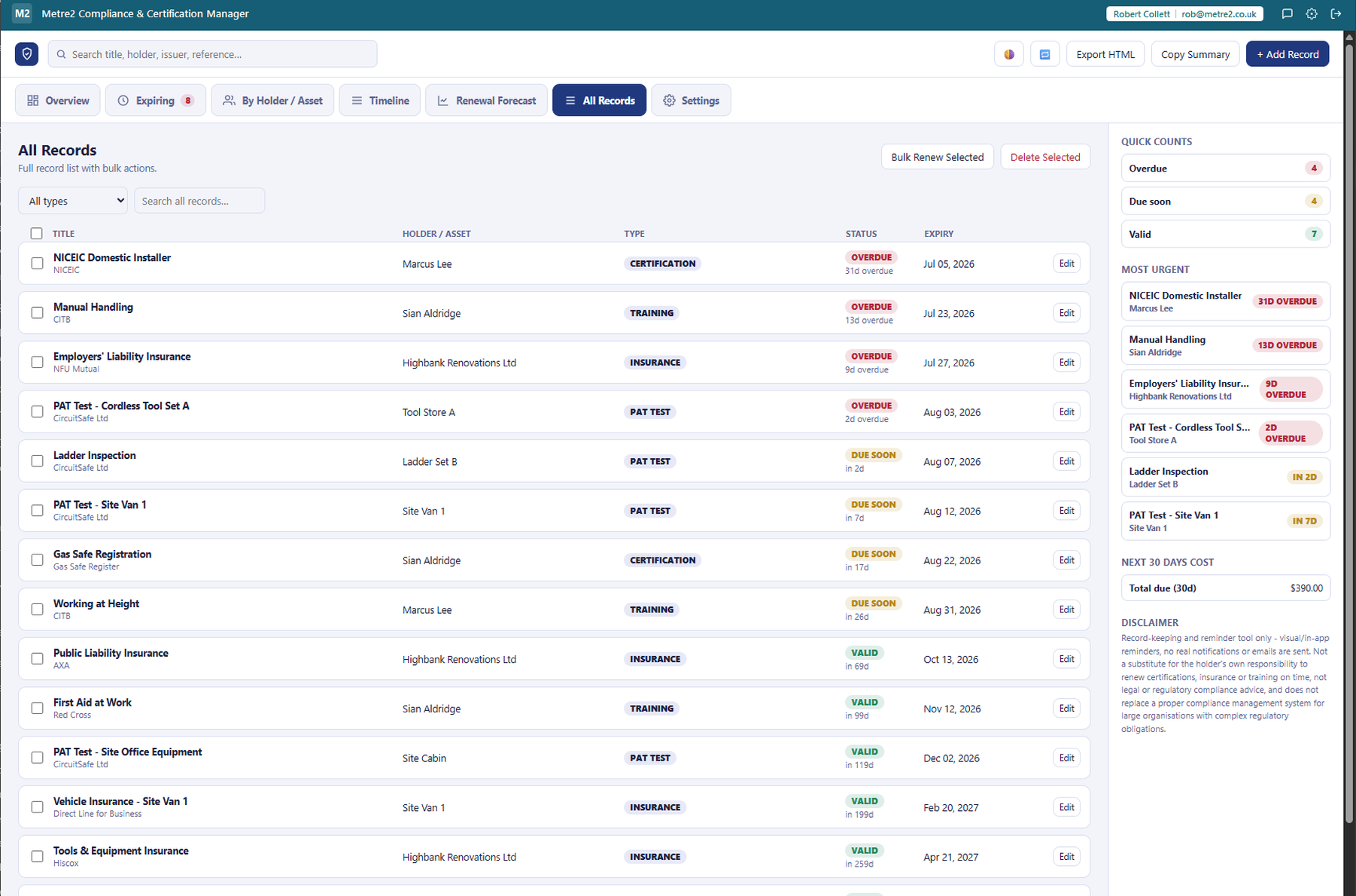Click the 'Aug 22, 2026' expiry date
This screenshot has height=896, width=1356.
click(x=952, y=560)
